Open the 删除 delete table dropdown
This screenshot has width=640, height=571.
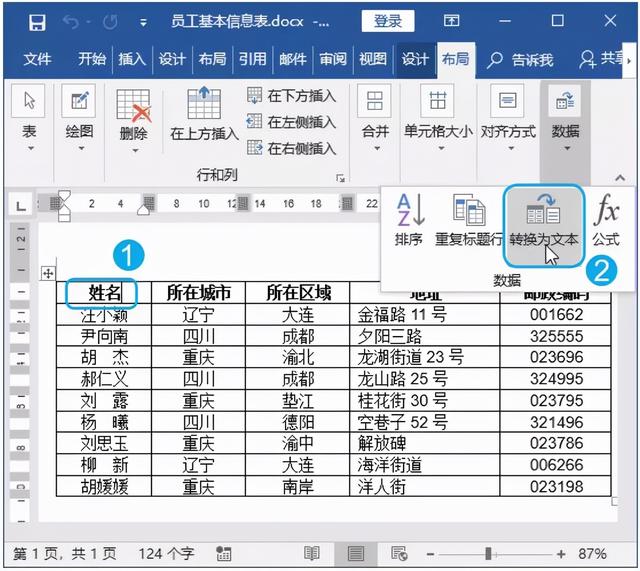click(134, 121)
